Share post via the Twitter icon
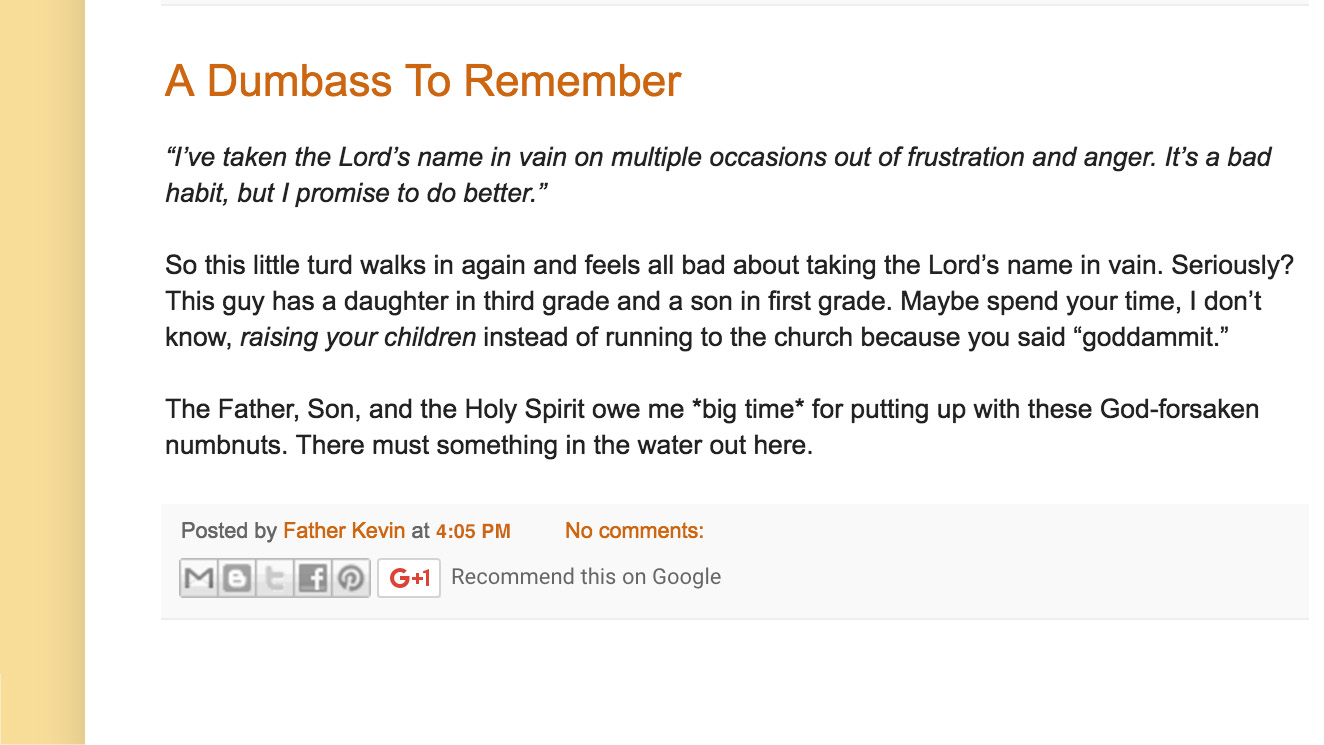1324x745 pixels. point(275,578)
